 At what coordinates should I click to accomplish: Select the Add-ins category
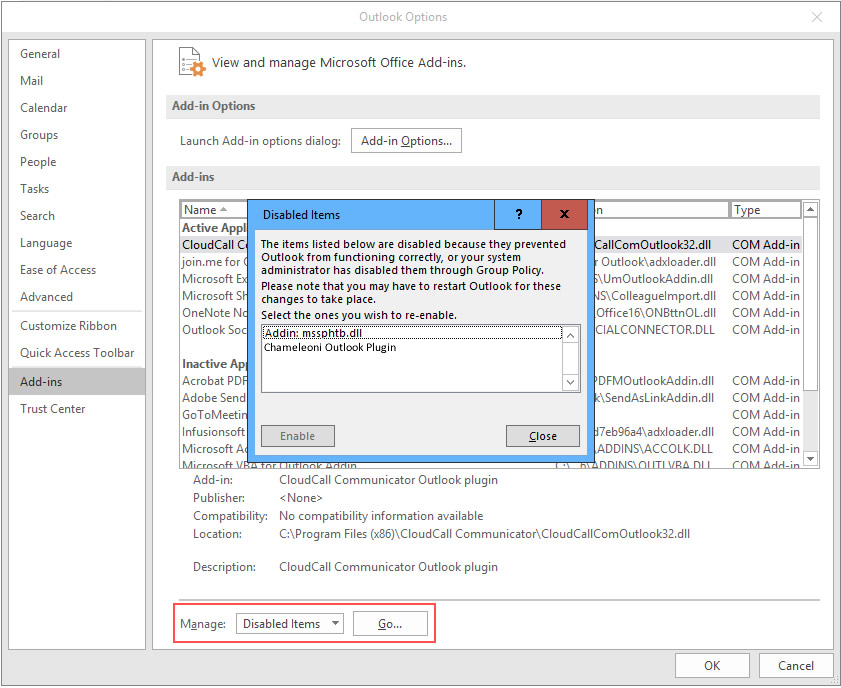click(77, 381)
